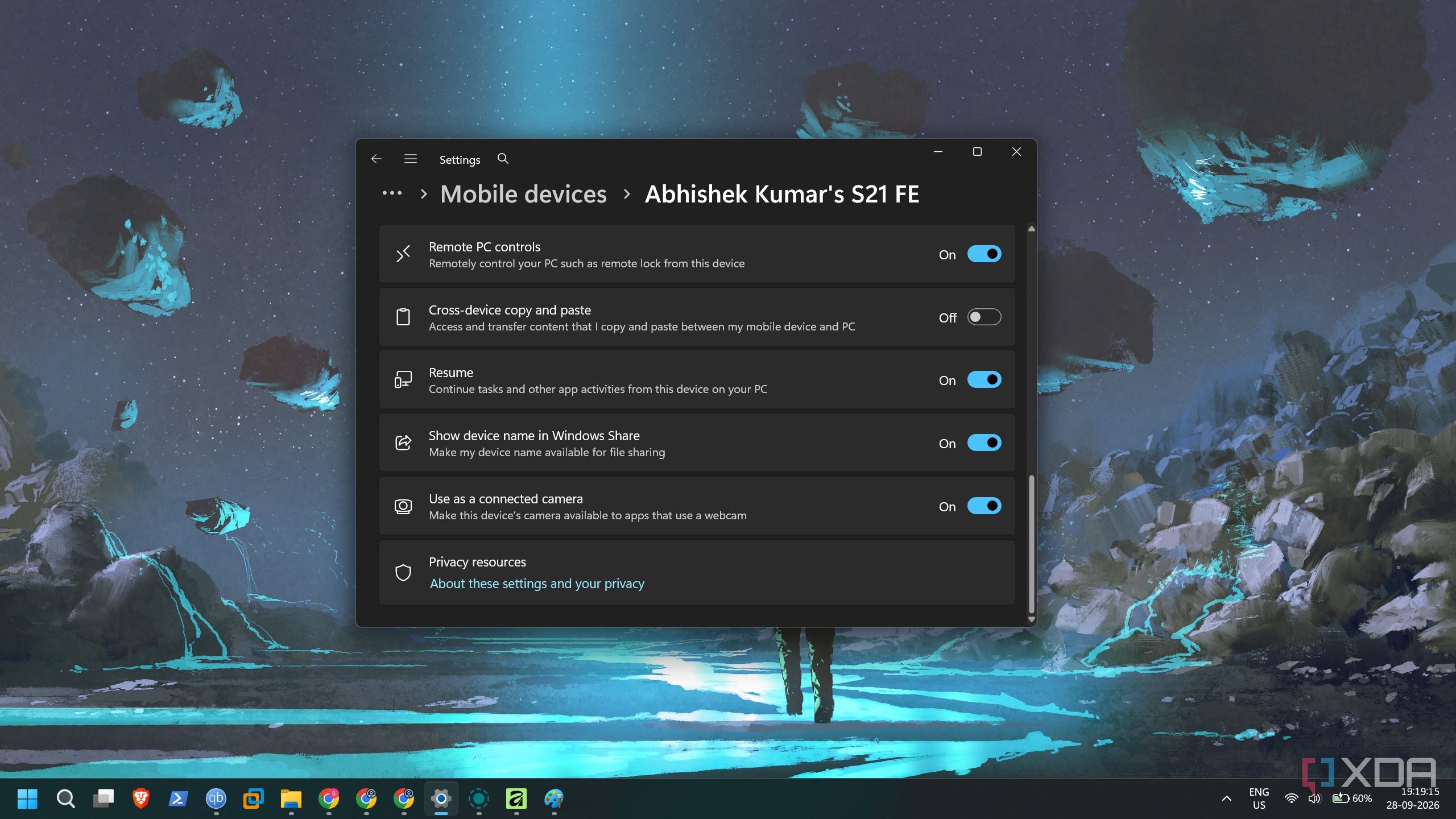The image size is (1456, 819).
Task: Click the Settings gear in the taskbar
Action: pyautogui.click(x=441, y=799)
